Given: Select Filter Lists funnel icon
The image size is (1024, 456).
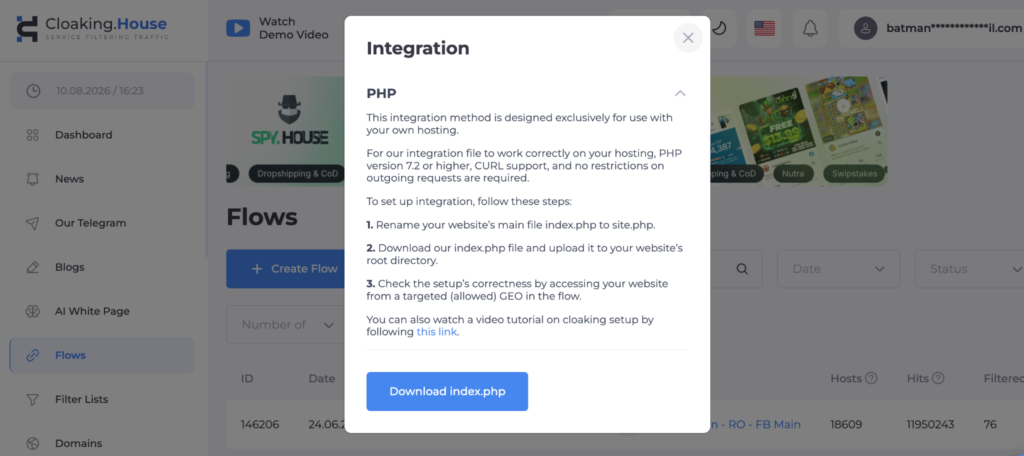Looking at the screenshot, I should pos(33,399).
